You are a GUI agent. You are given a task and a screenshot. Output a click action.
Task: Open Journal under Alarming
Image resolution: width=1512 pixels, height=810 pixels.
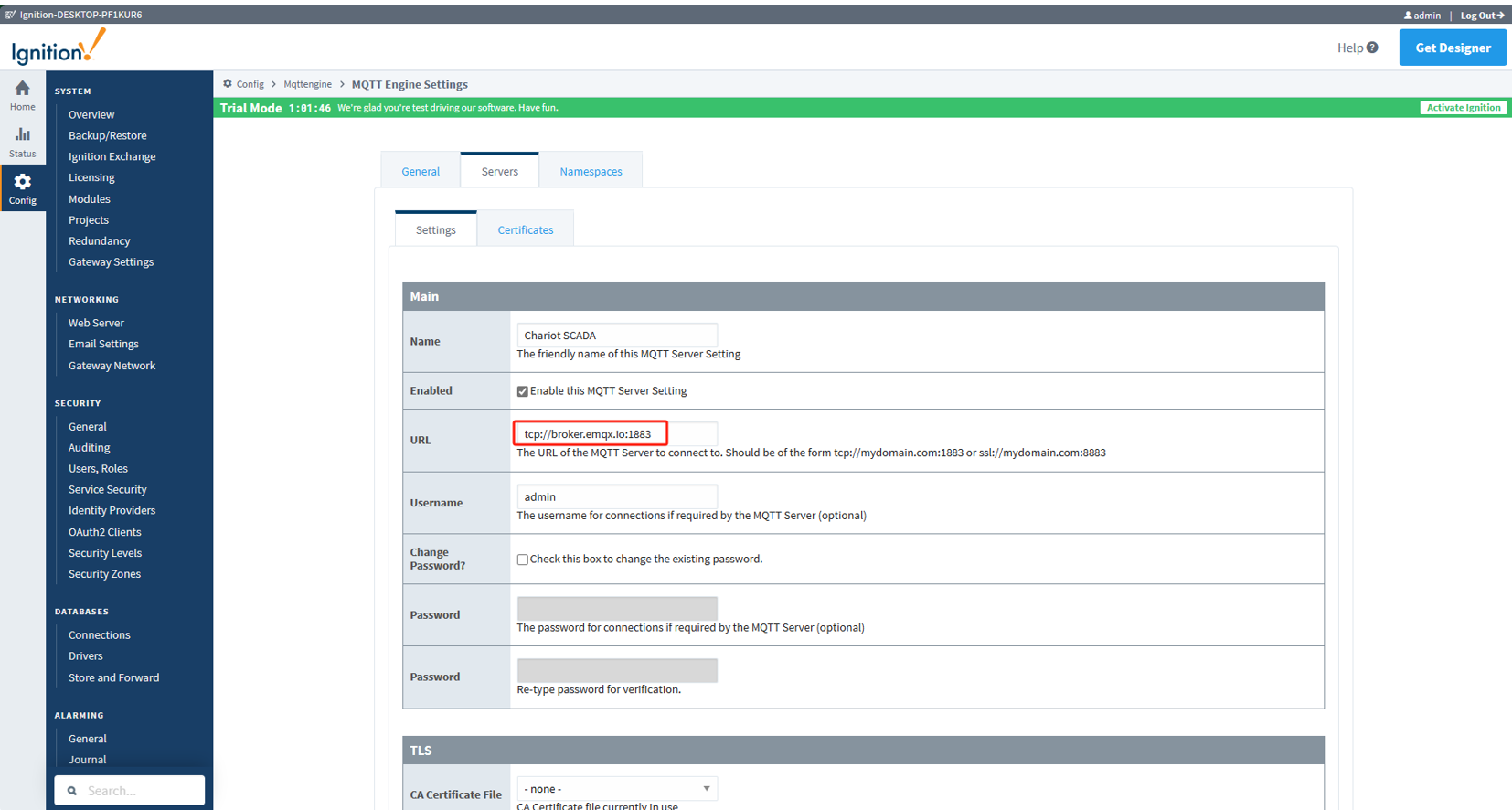(88, 760)
